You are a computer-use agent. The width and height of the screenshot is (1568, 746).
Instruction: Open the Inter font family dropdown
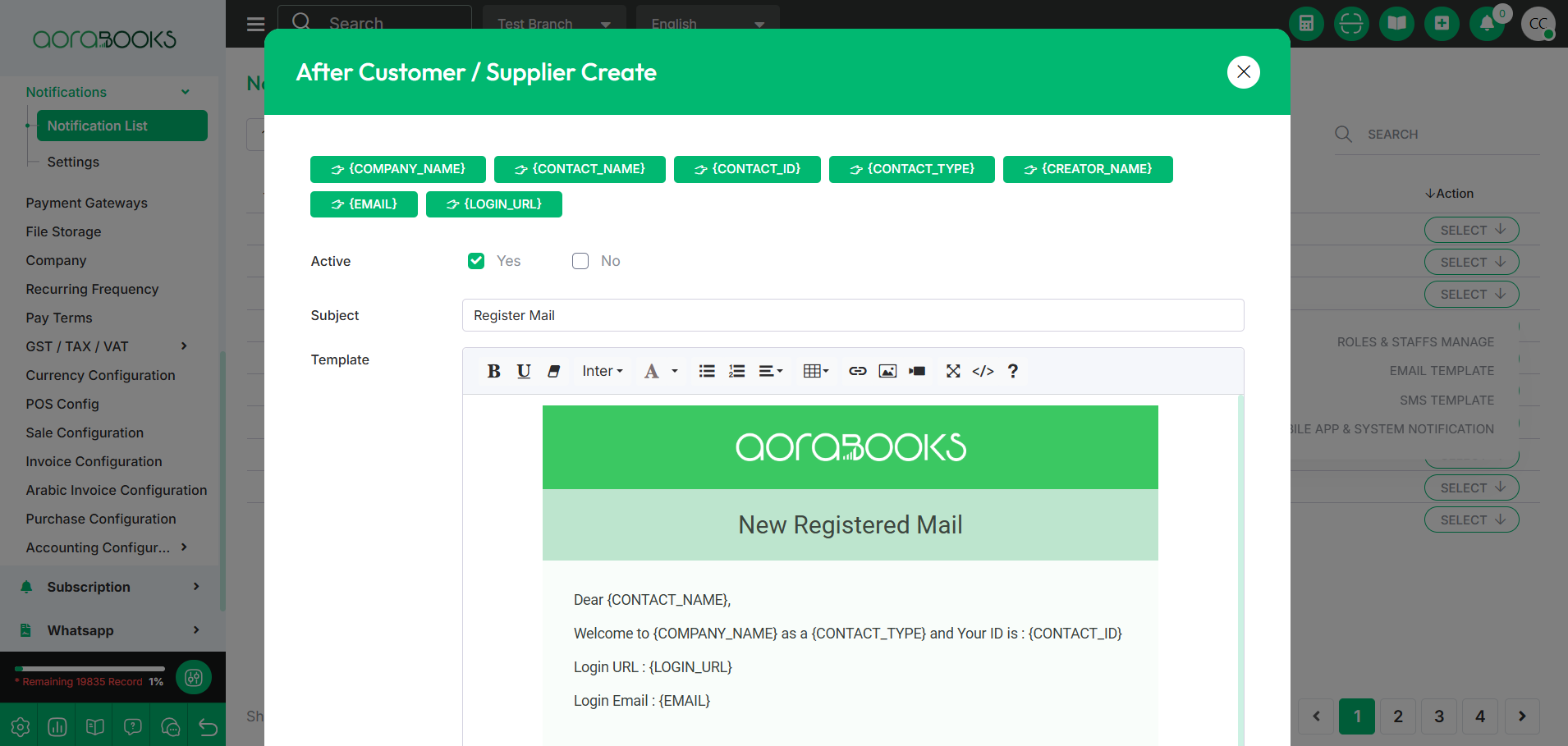(602, 371)
